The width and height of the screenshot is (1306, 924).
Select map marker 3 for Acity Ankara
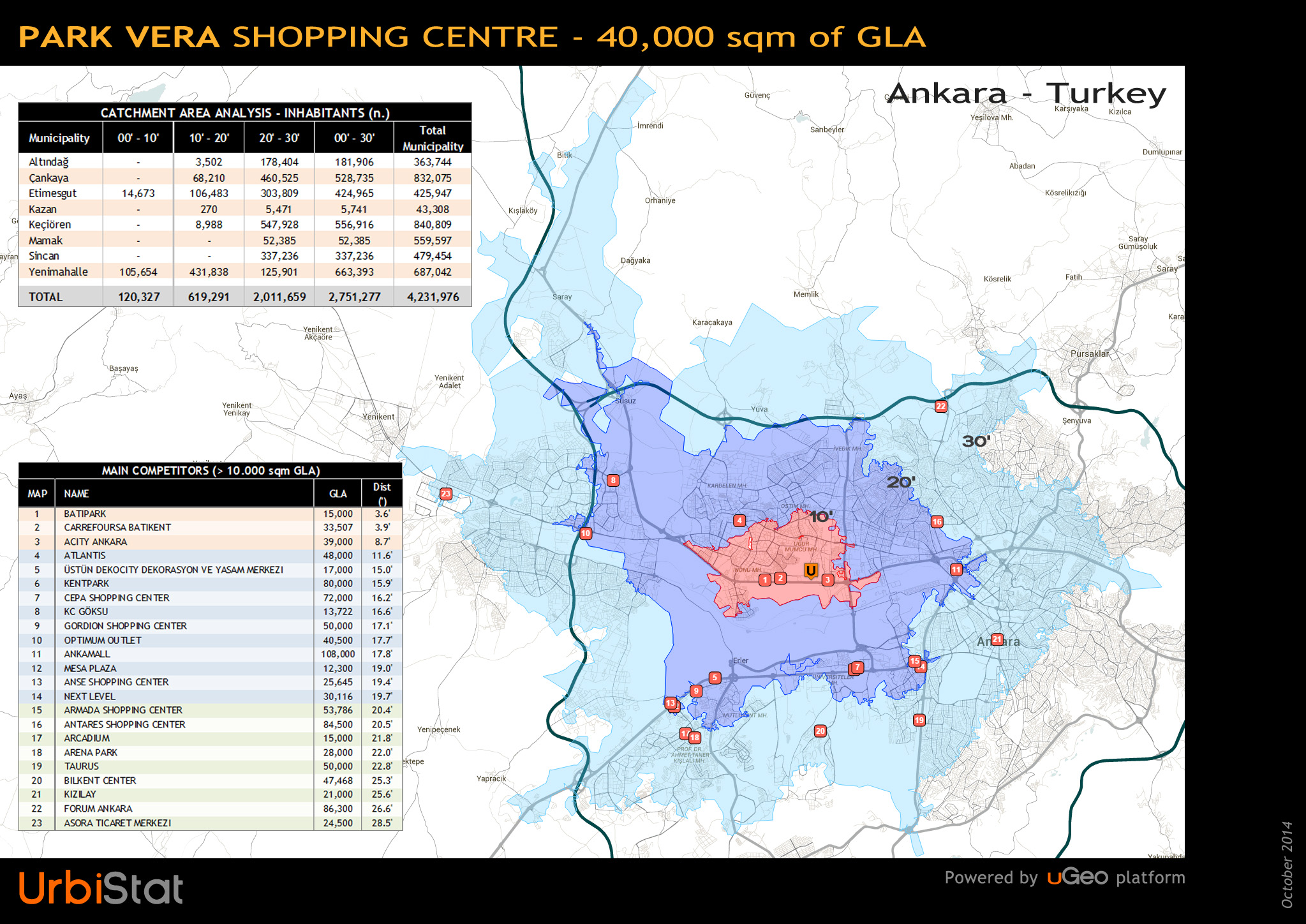point(827,580)
